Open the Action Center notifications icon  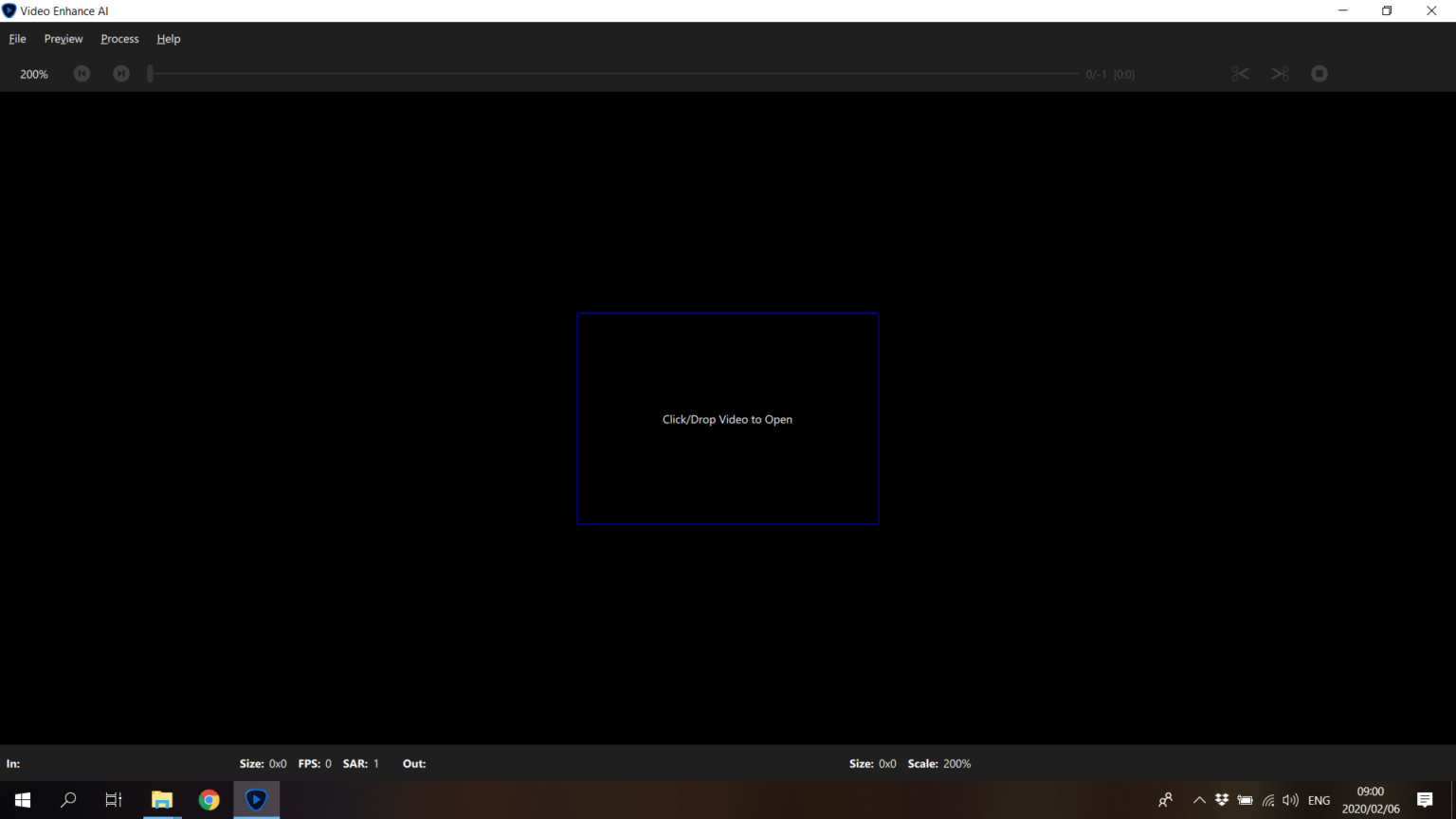click(1425, 800)
